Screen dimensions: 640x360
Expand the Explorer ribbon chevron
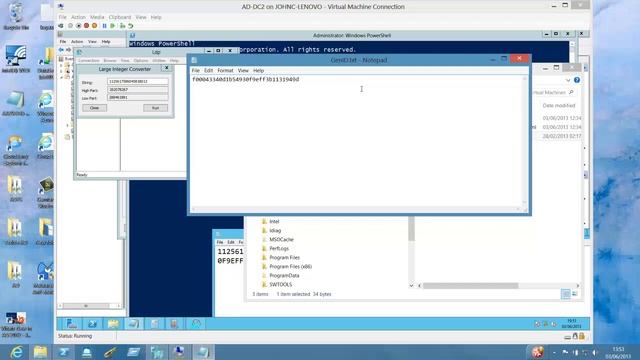(568, 80)
